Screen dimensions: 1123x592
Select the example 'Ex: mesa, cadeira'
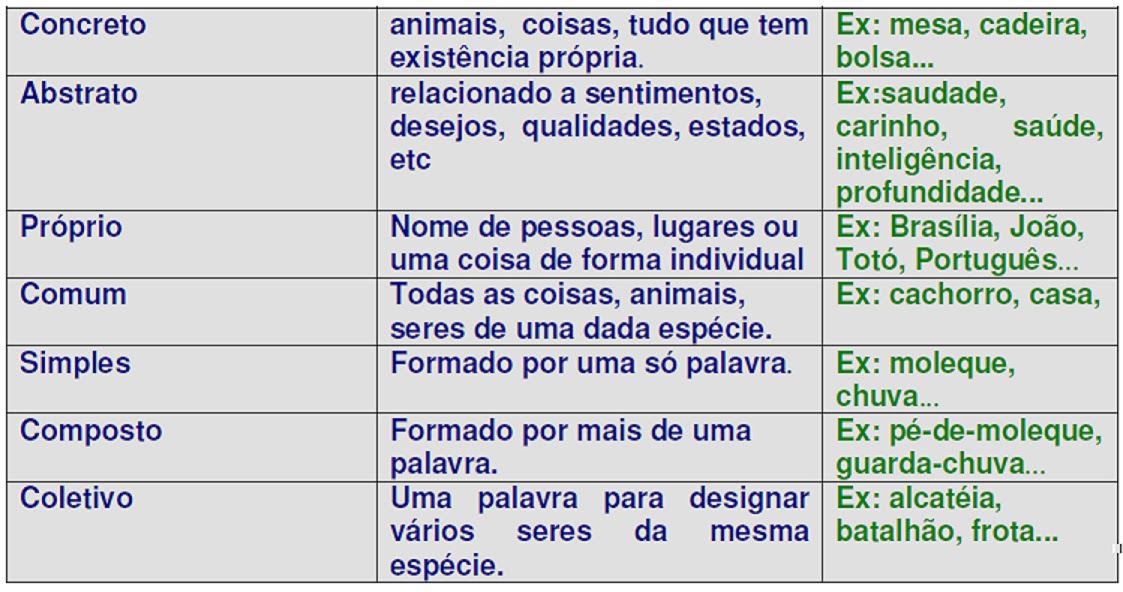(x=962, y=26)
